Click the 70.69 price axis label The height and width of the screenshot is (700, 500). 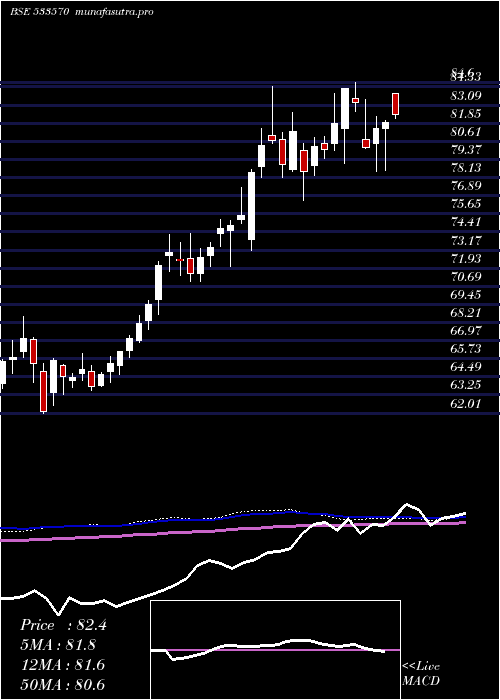click(466, 276)
